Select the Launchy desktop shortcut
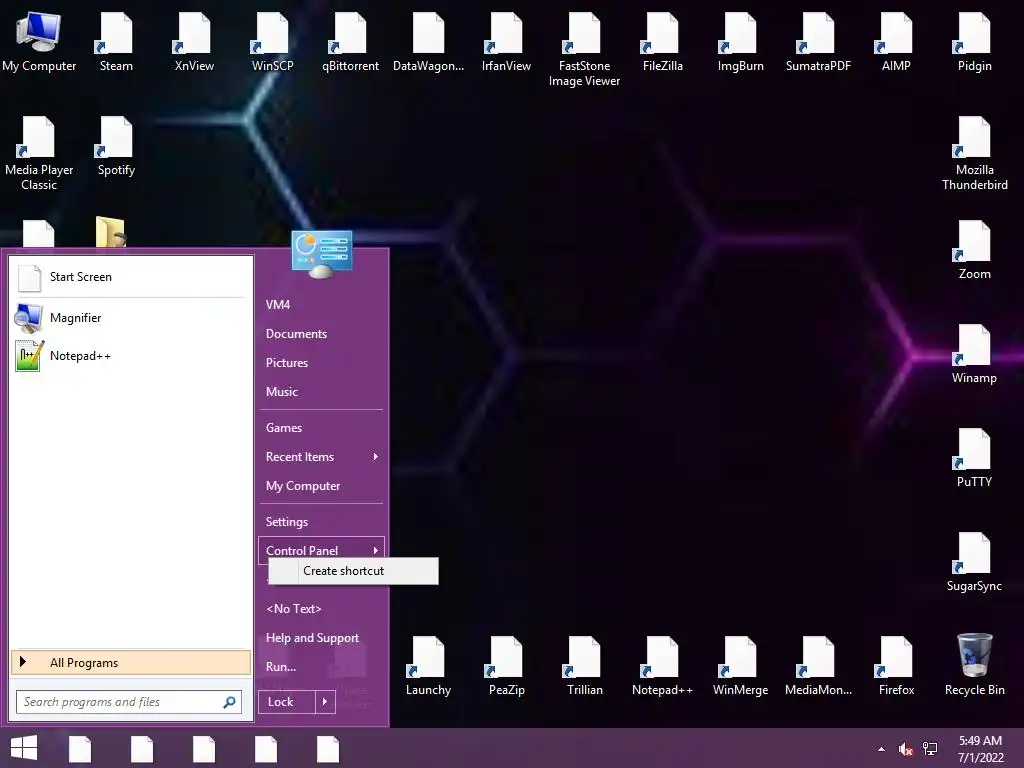1024x768 pixels. pyautogui.click(x=428, y=664)
